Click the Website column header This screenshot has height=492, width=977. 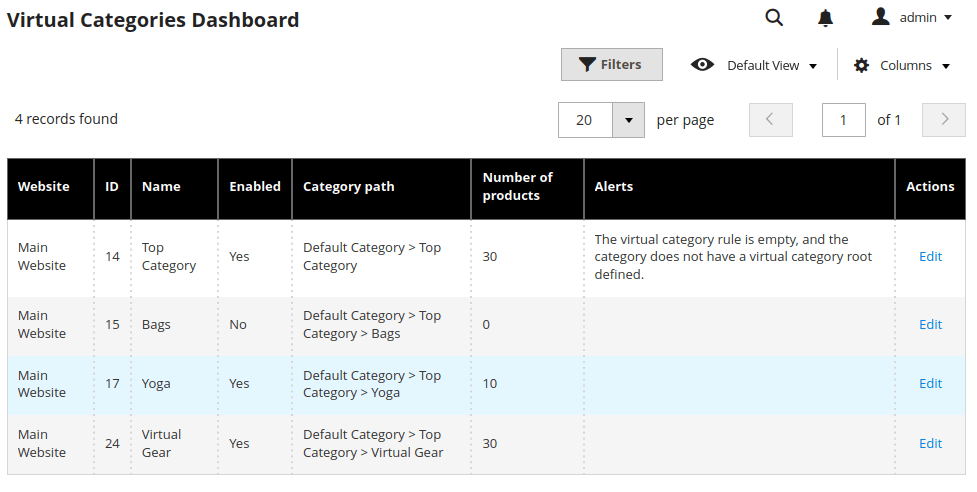[44, 187]
